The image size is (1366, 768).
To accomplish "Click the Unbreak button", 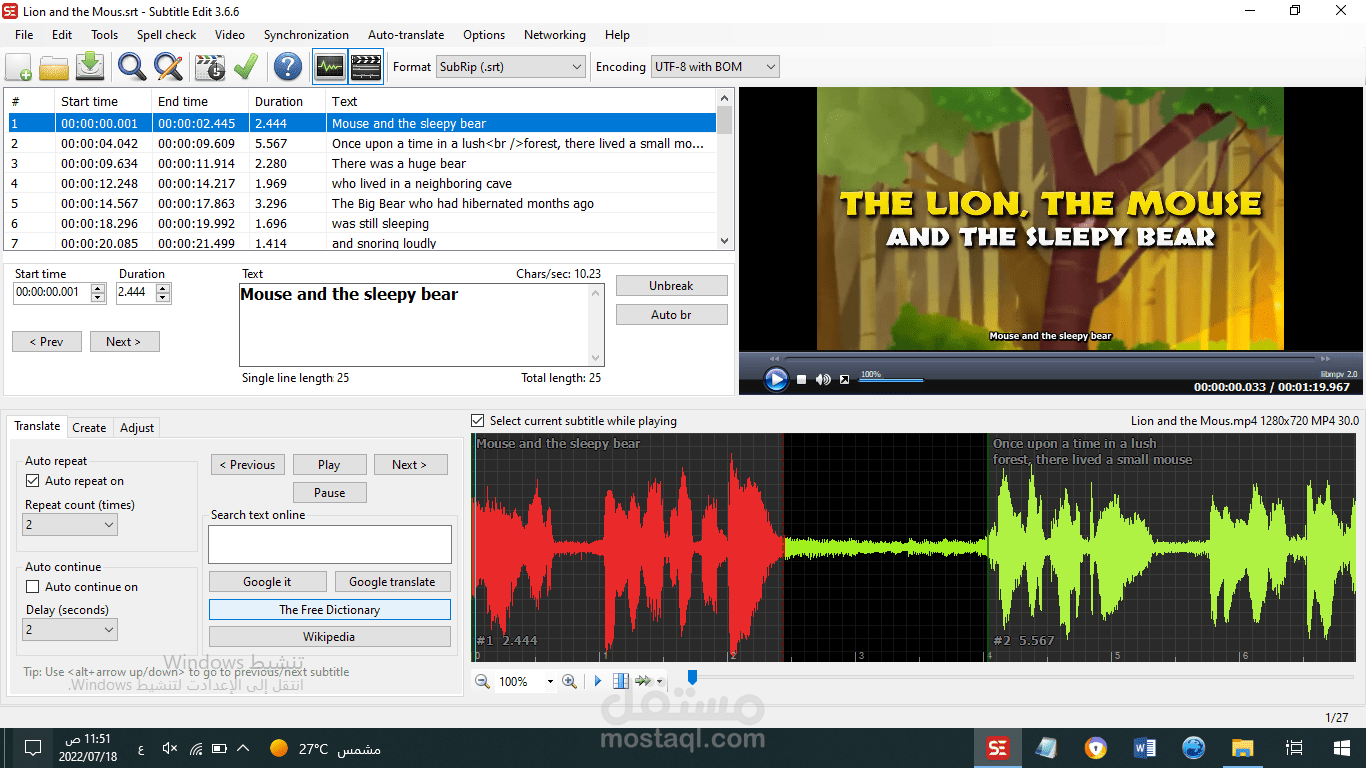I will (x=671, y=285).
